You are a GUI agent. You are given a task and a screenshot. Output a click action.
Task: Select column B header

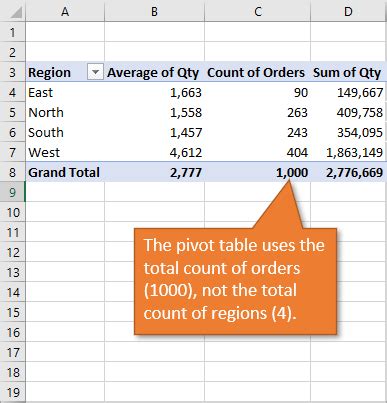154,12
